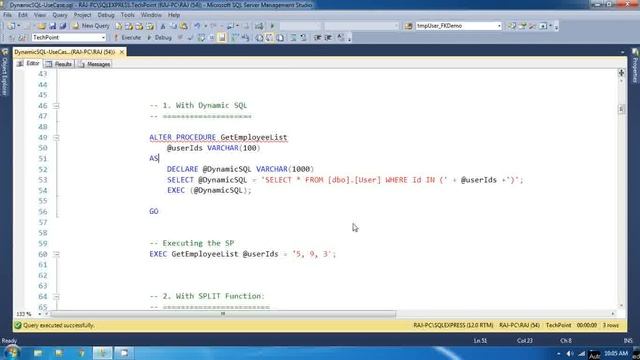Click the Find in Files icon beside tmpUser_FKDemo box
Image resolution: width=640 pixels, height=360 pixels.
[408, 26]
